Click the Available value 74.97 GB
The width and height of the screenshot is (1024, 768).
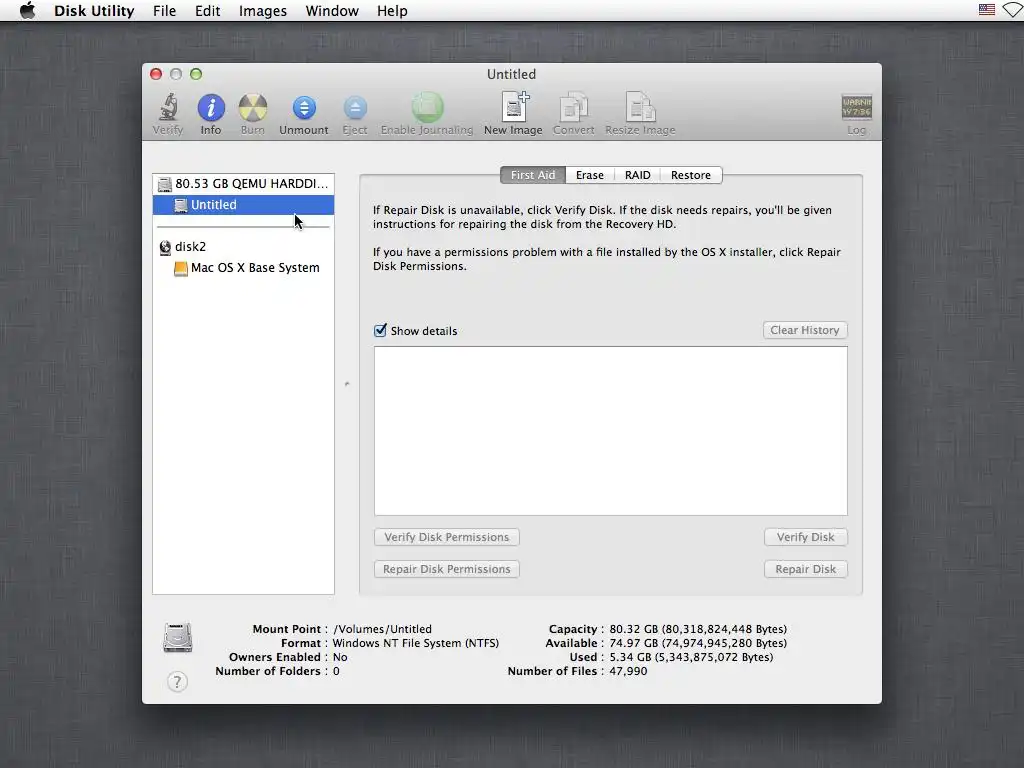coord(698,643)
